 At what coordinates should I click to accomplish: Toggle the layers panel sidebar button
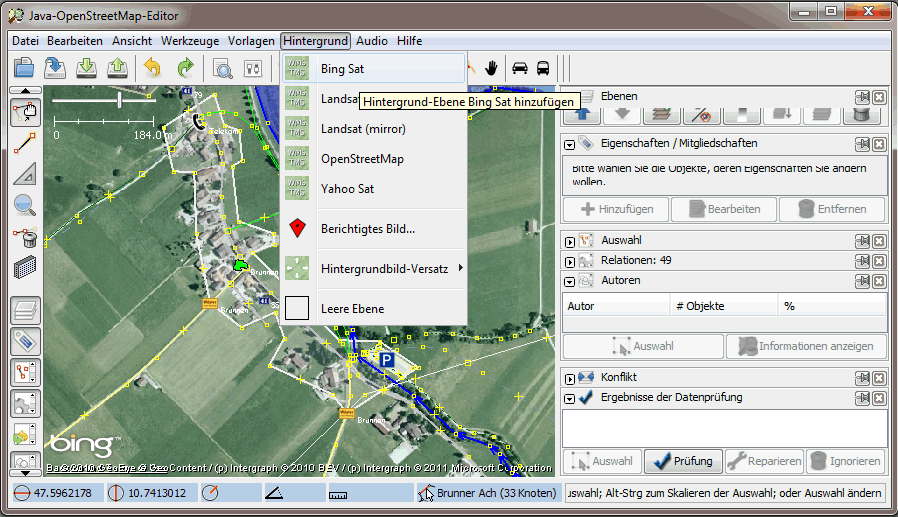pos(25,310)
